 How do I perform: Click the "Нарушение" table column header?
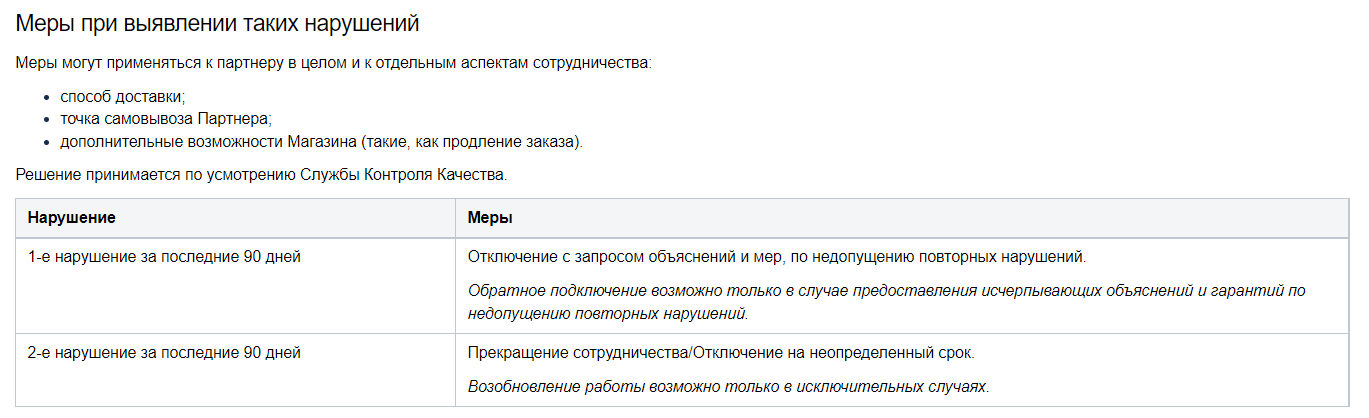(72, 217)
